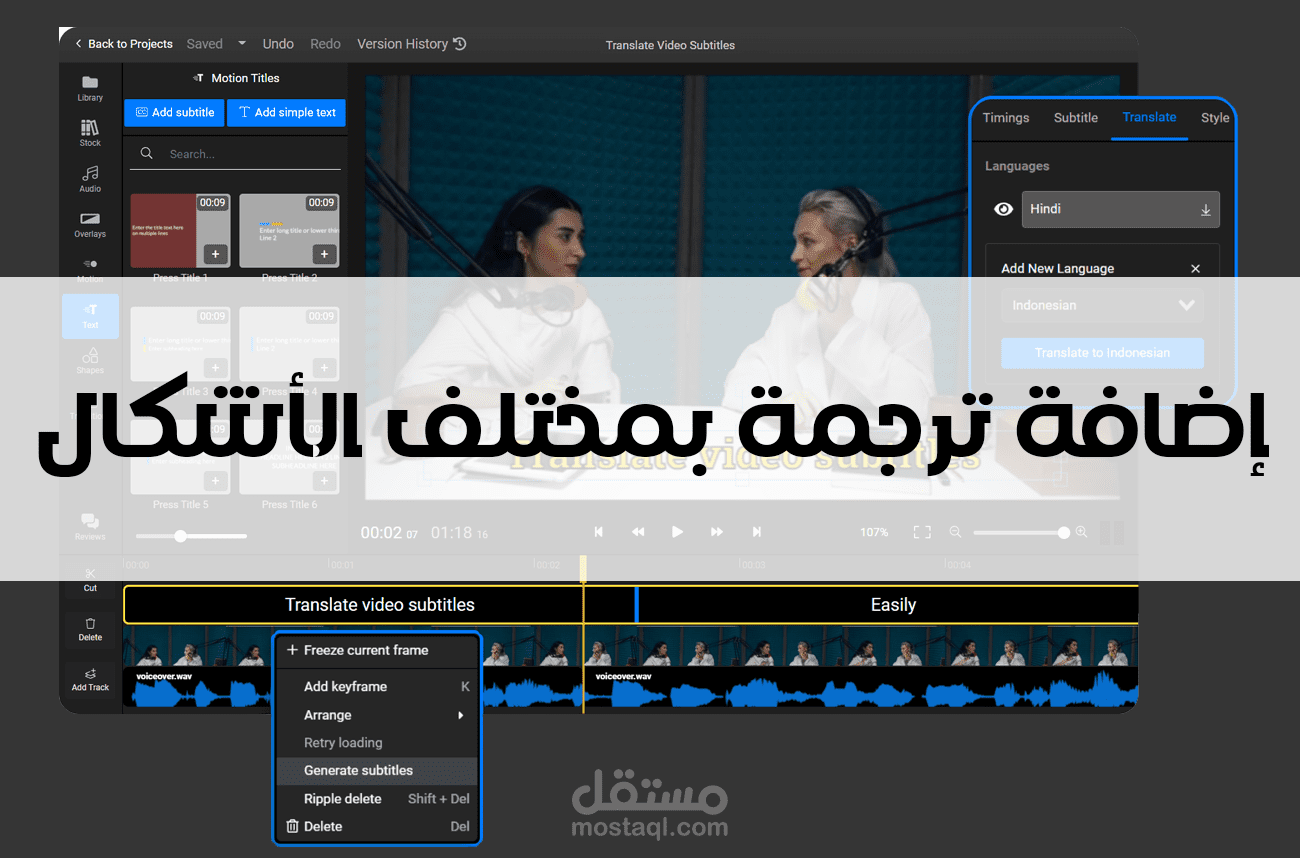Choose Add keyframe from context menu
1300x858 pixels.
pyautogui.click(x=377, y=687)
